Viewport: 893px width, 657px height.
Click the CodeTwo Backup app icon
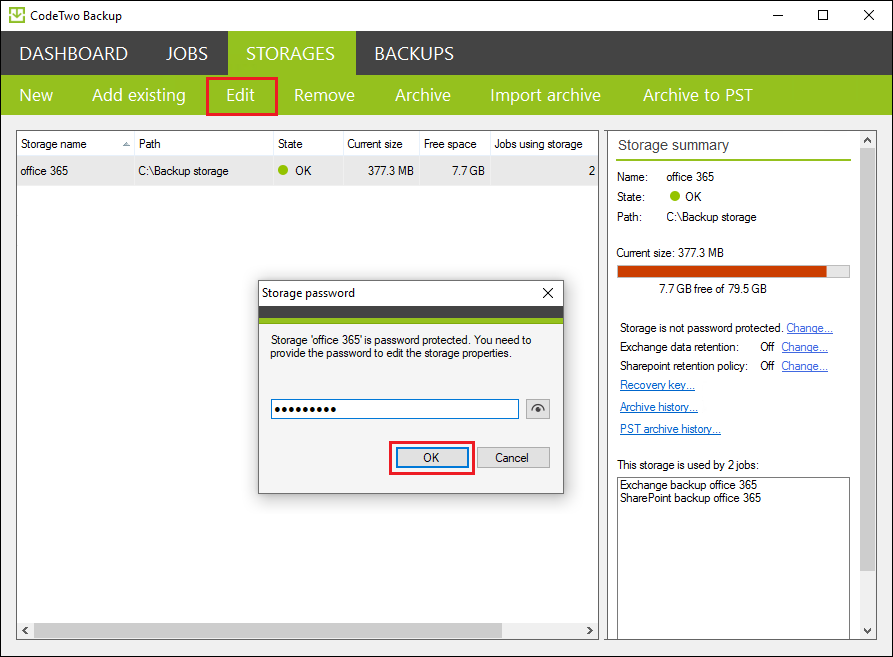[x=17, y=15]
